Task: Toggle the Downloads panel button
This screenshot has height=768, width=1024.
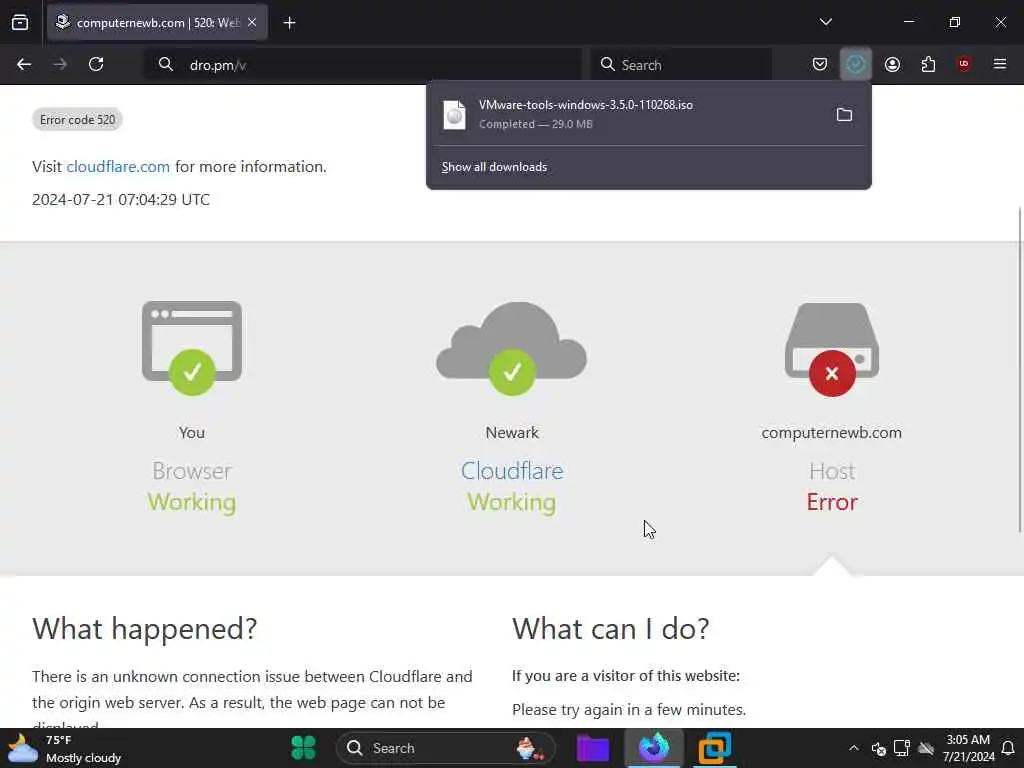Action: 856,64
